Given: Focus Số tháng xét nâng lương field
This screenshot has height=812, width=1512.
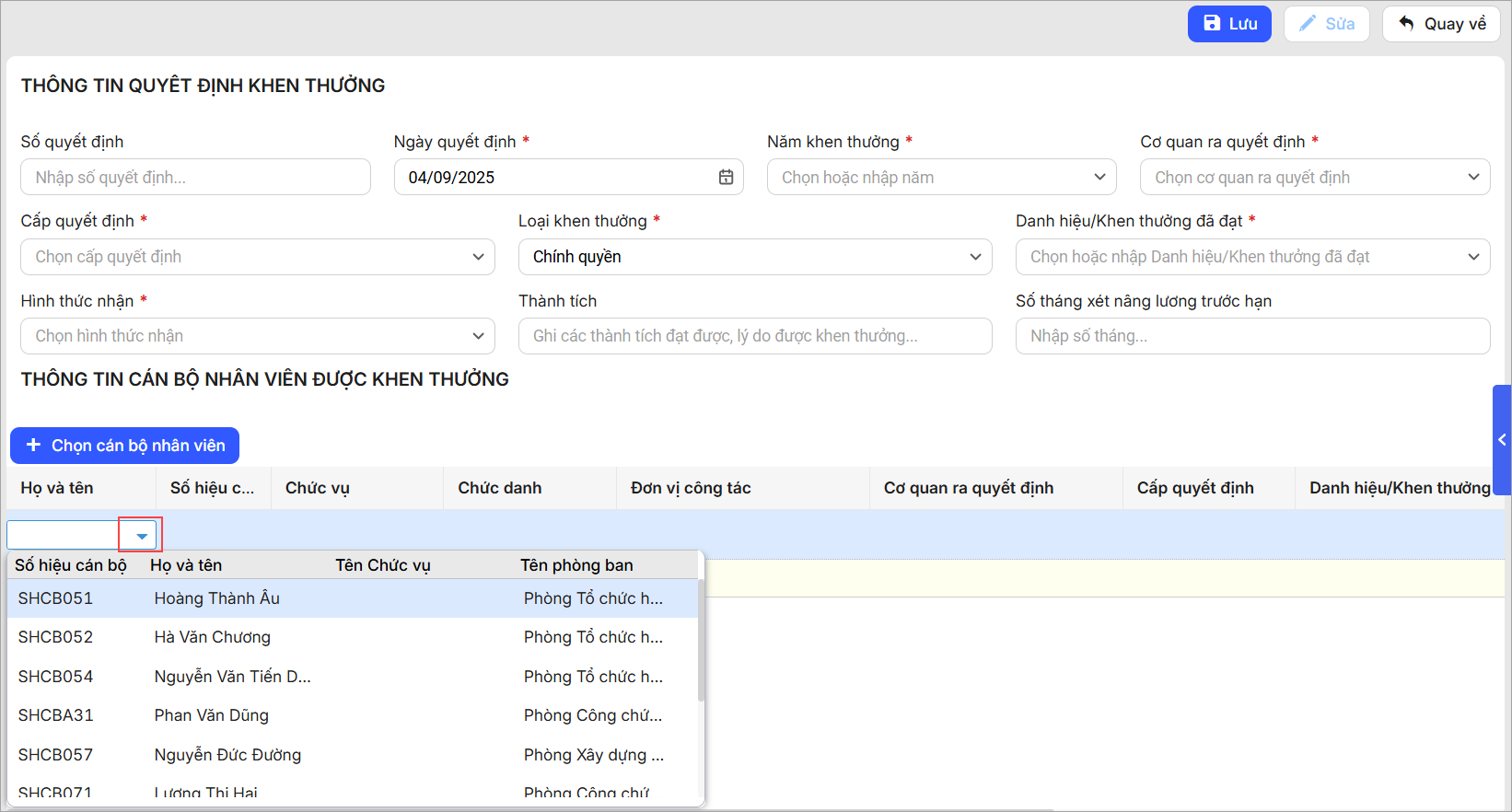Looking at the screenshot, I should 1252,336.
